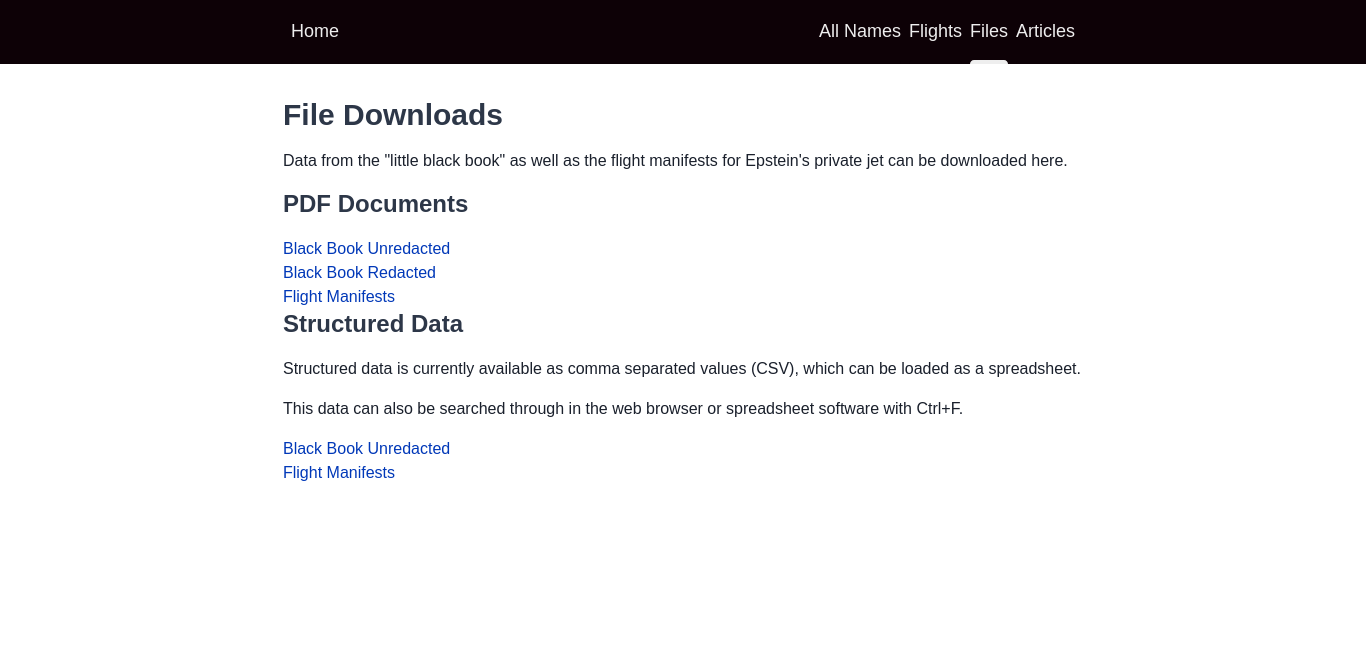
Task: Download Black Book Unredacted PDF under PDF Documents
Action: pos(366,249)
